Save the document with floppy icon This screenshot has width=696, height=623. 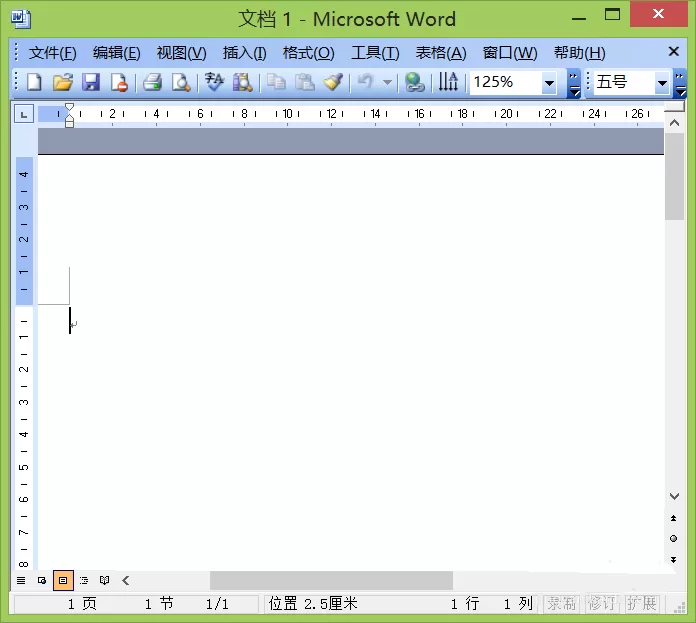(x=91, y=83)
